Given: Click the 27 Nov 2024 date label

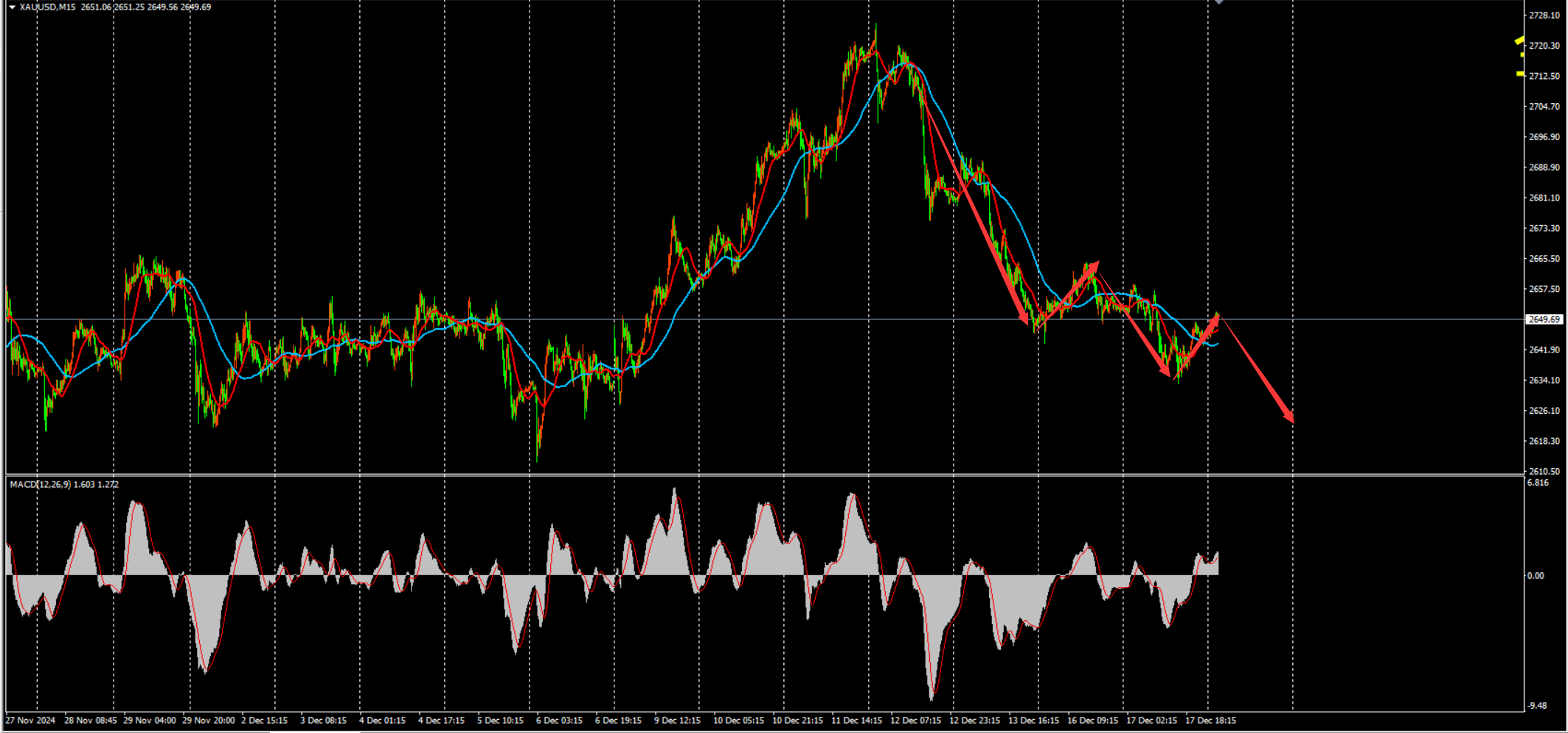Looking at the screenshot, I should pos(30,720).
